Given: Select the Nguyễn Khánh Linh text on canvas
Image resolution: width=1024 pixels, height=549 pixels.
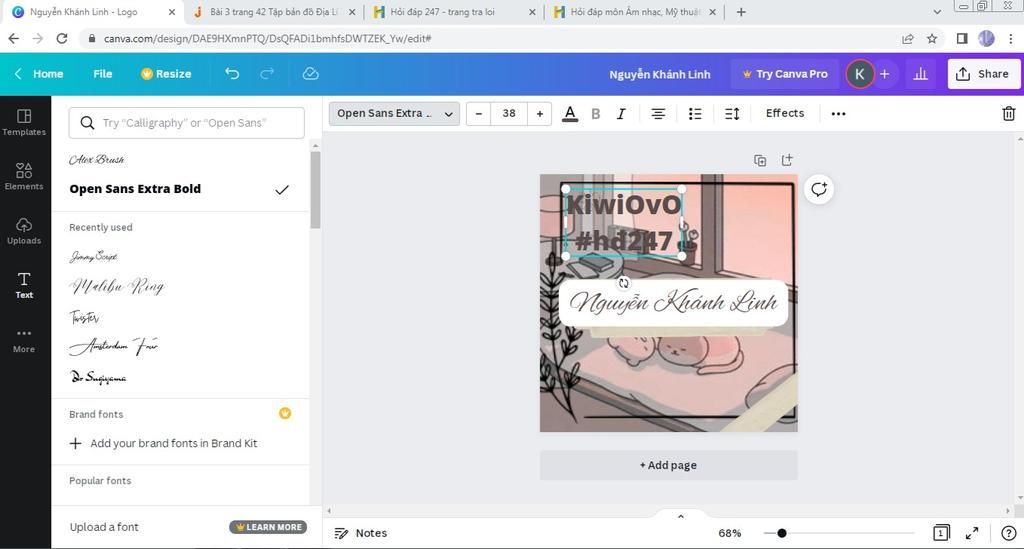Looking at the screenshot, I should point(673,302).
